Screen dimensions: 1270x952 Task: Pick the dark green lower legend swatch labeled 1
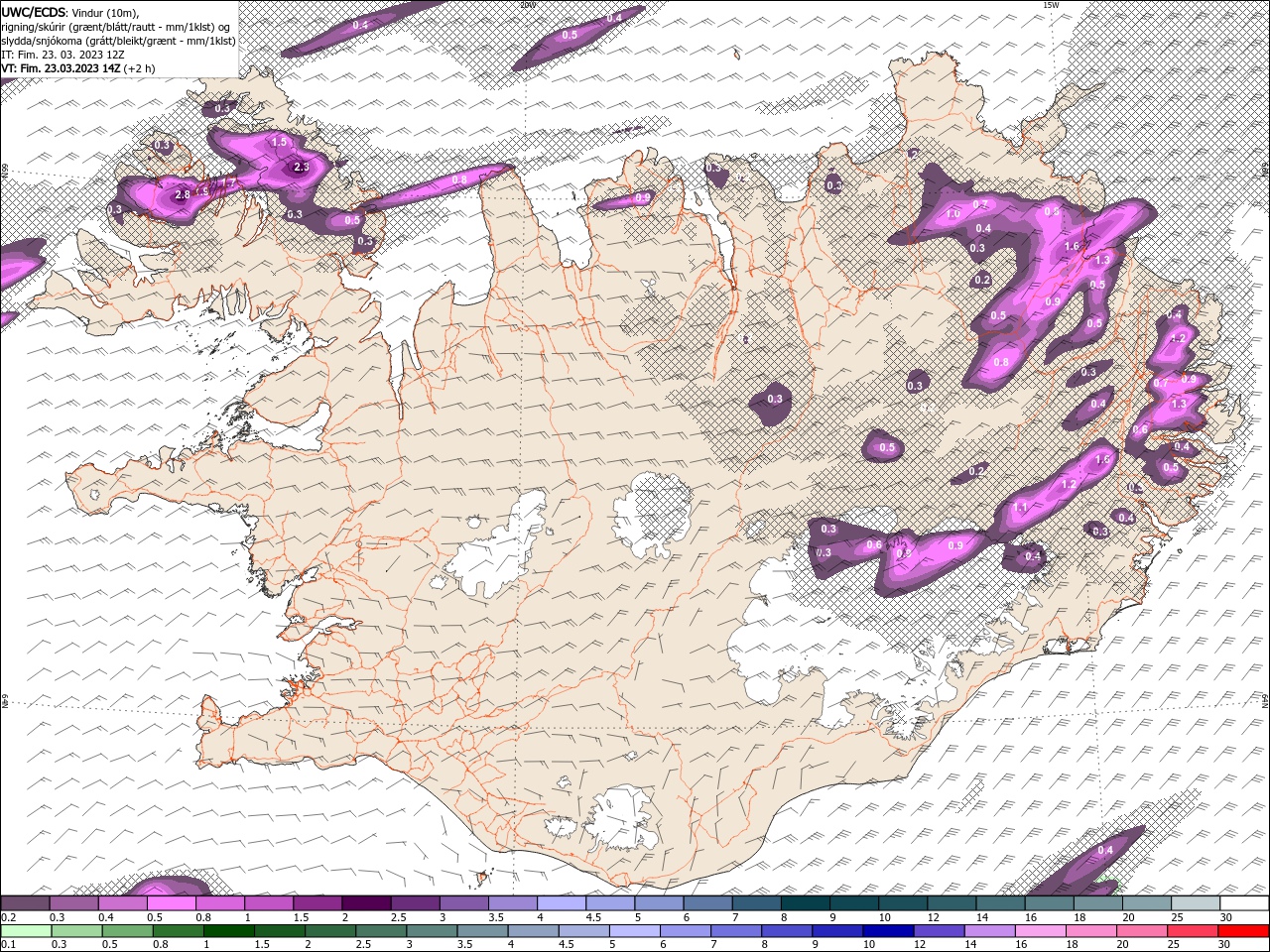(x=228, y=931)
